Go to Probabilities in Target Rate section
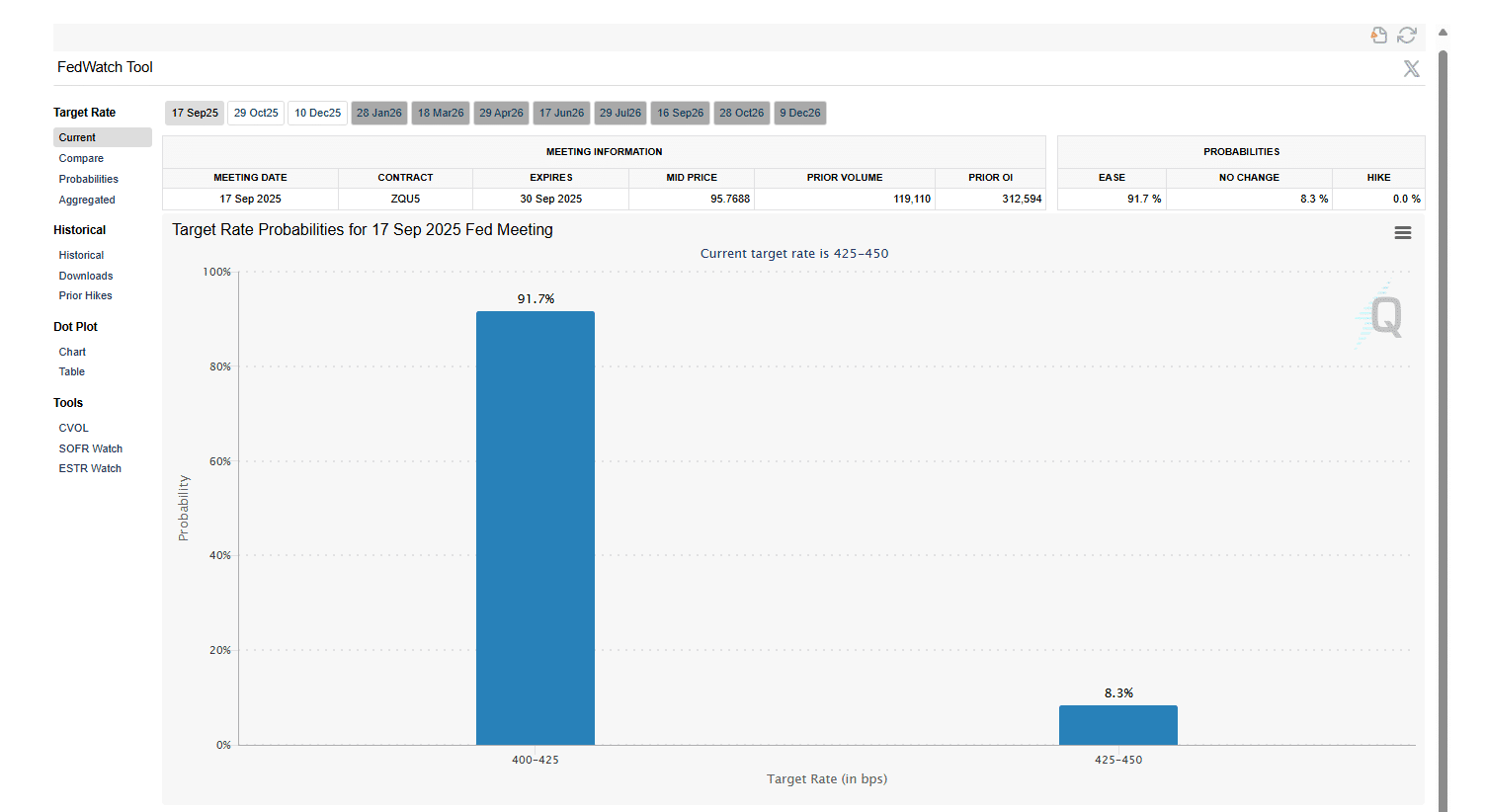Image resolution: width=1486 pixels, height=812 pixels. tap(88, 179)
